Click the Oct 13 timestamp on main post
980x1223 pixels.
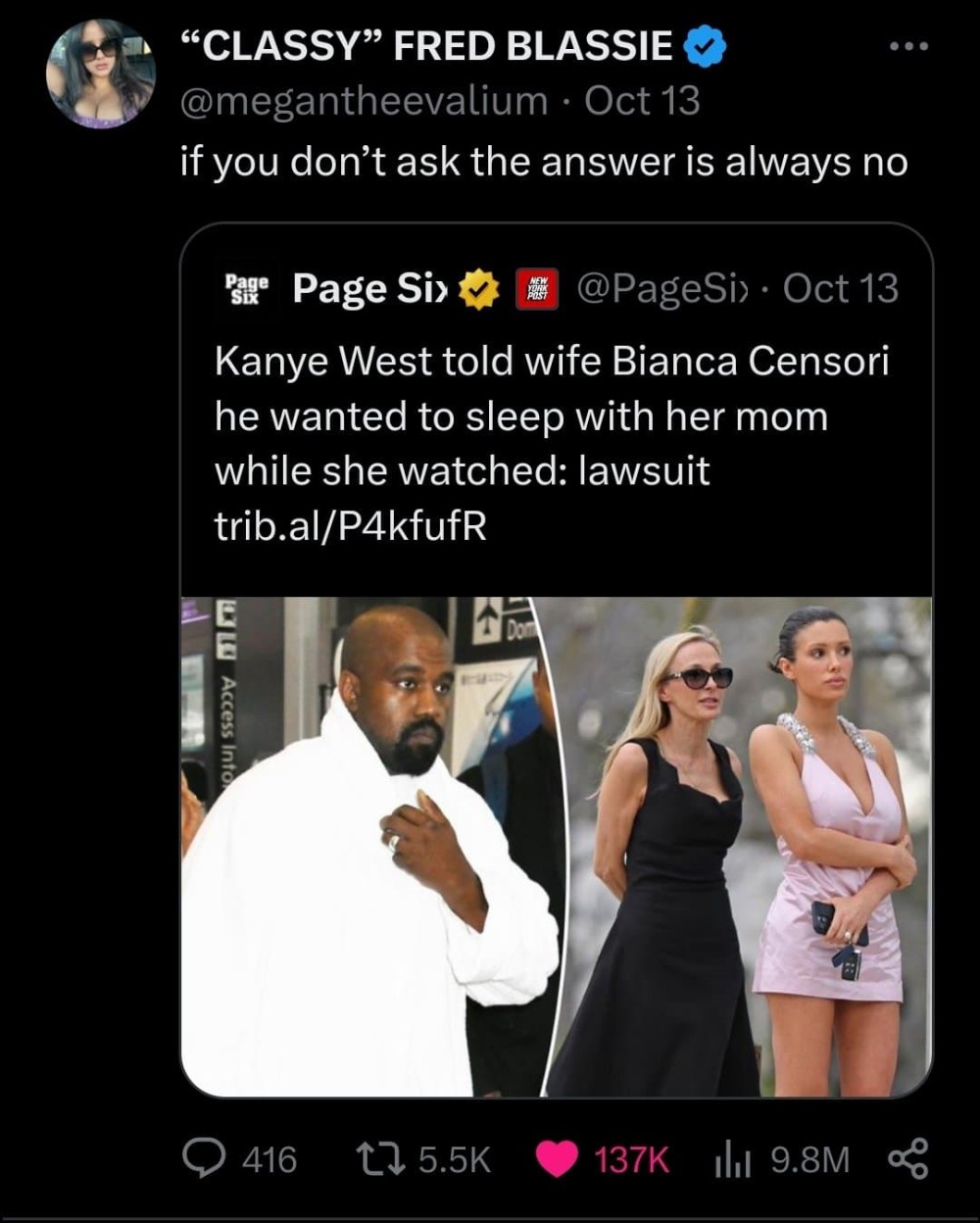(642, 99)
